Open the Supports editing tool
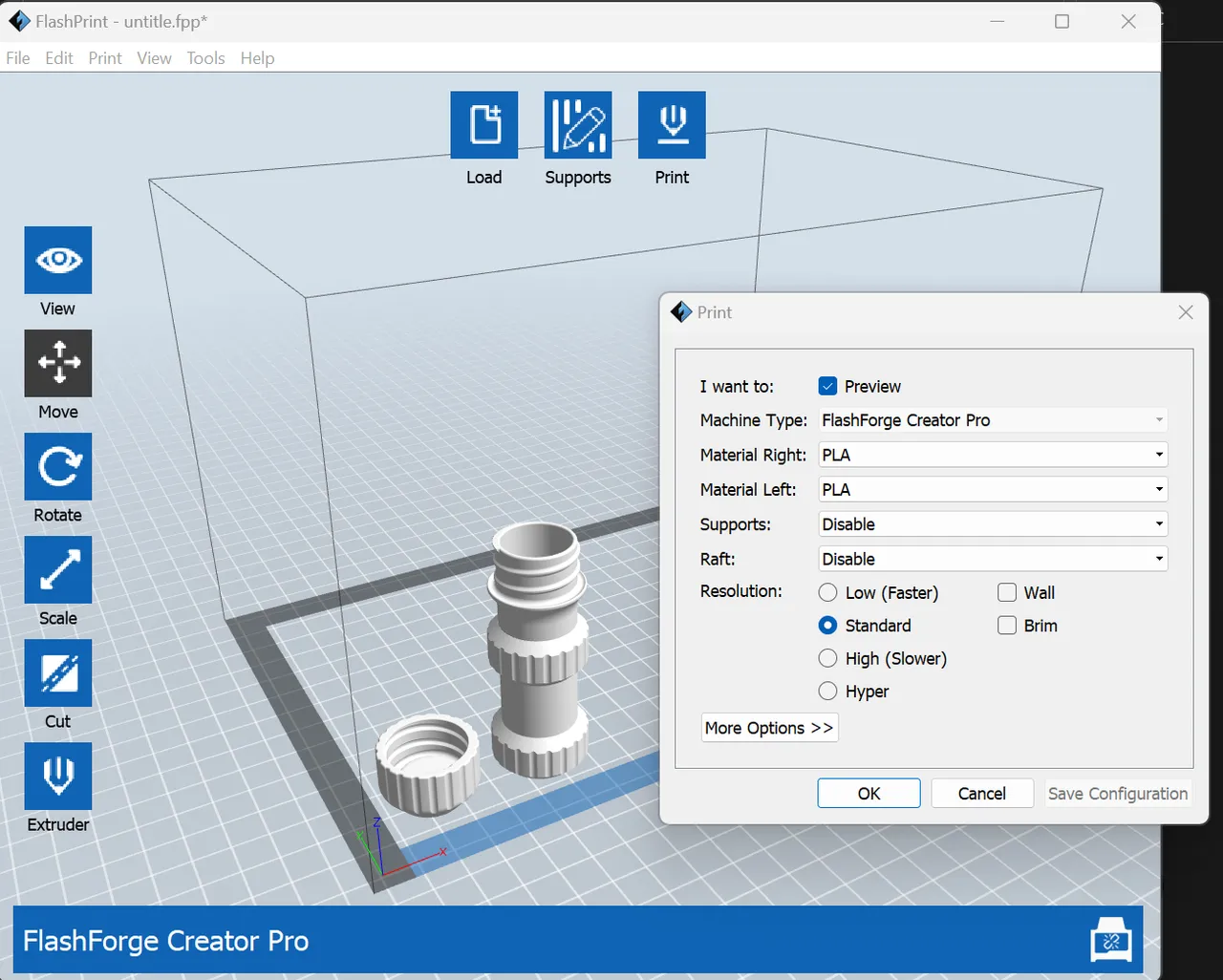This screenshot has width=1223, height=980. (578, 125)
